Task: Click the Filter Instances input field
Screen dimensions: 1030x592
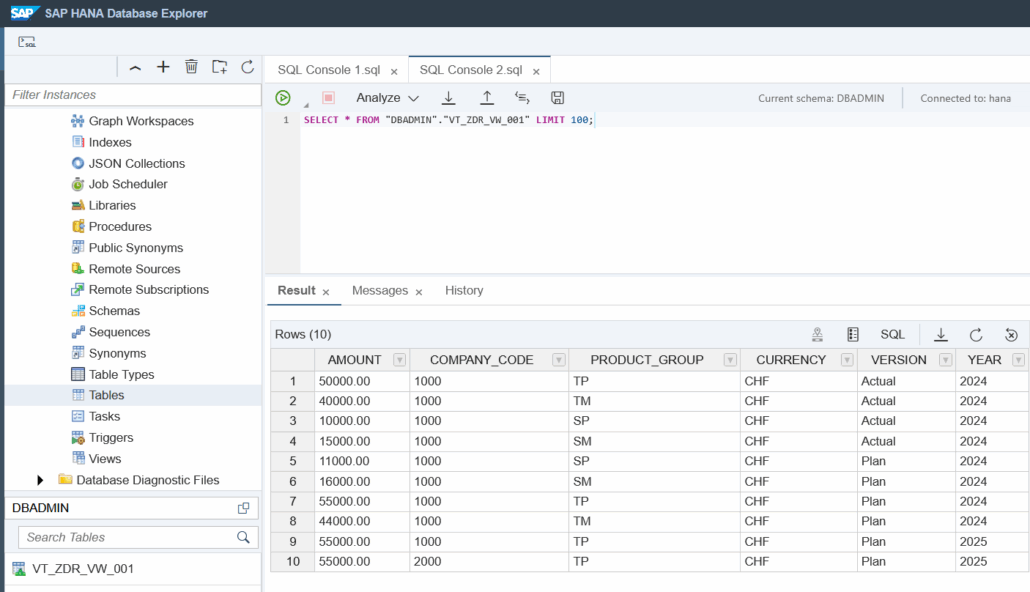Action: pos(133,95)
